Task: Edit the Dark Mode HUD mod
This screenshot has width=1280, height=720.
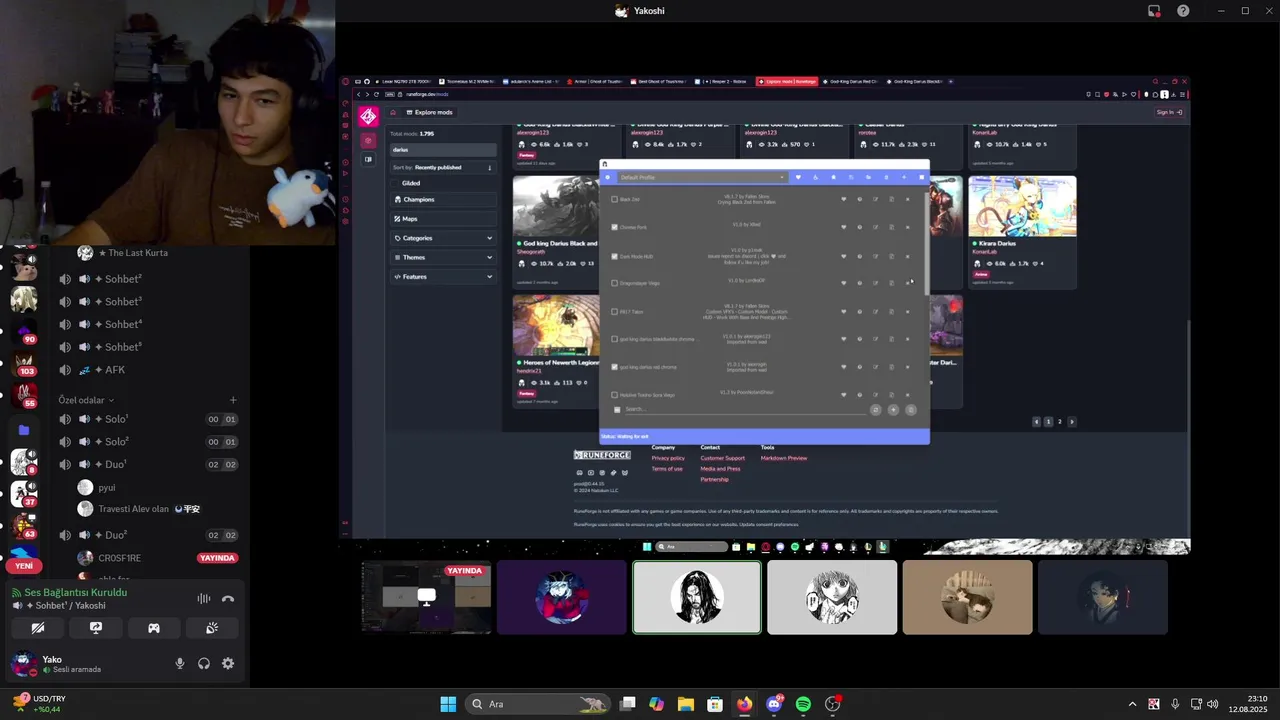Action: (875, 256)
